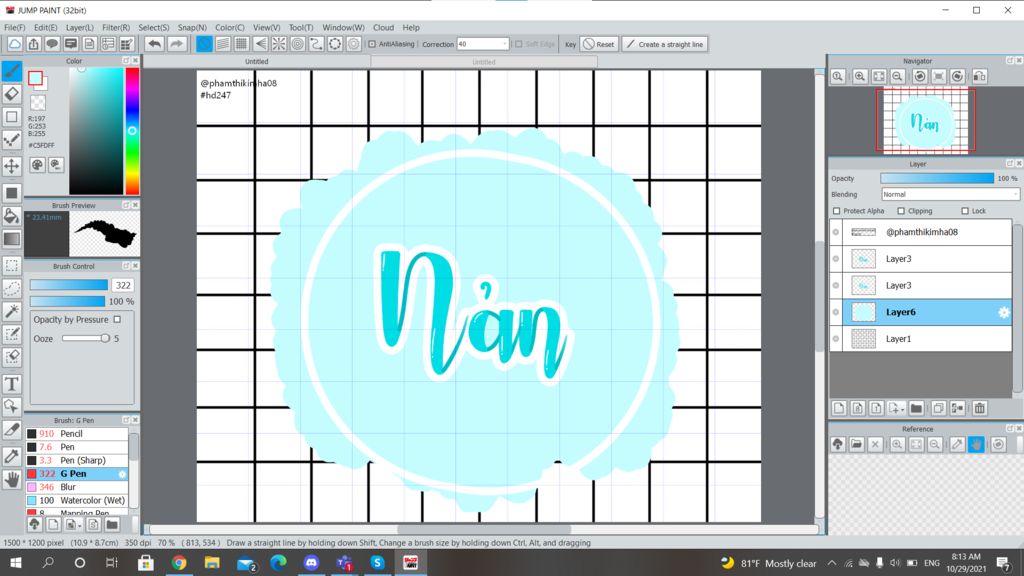This screenshot has height=576, width=1024.
Task: Enable the Protect Alpha checkbox
Action: [837, 211]
